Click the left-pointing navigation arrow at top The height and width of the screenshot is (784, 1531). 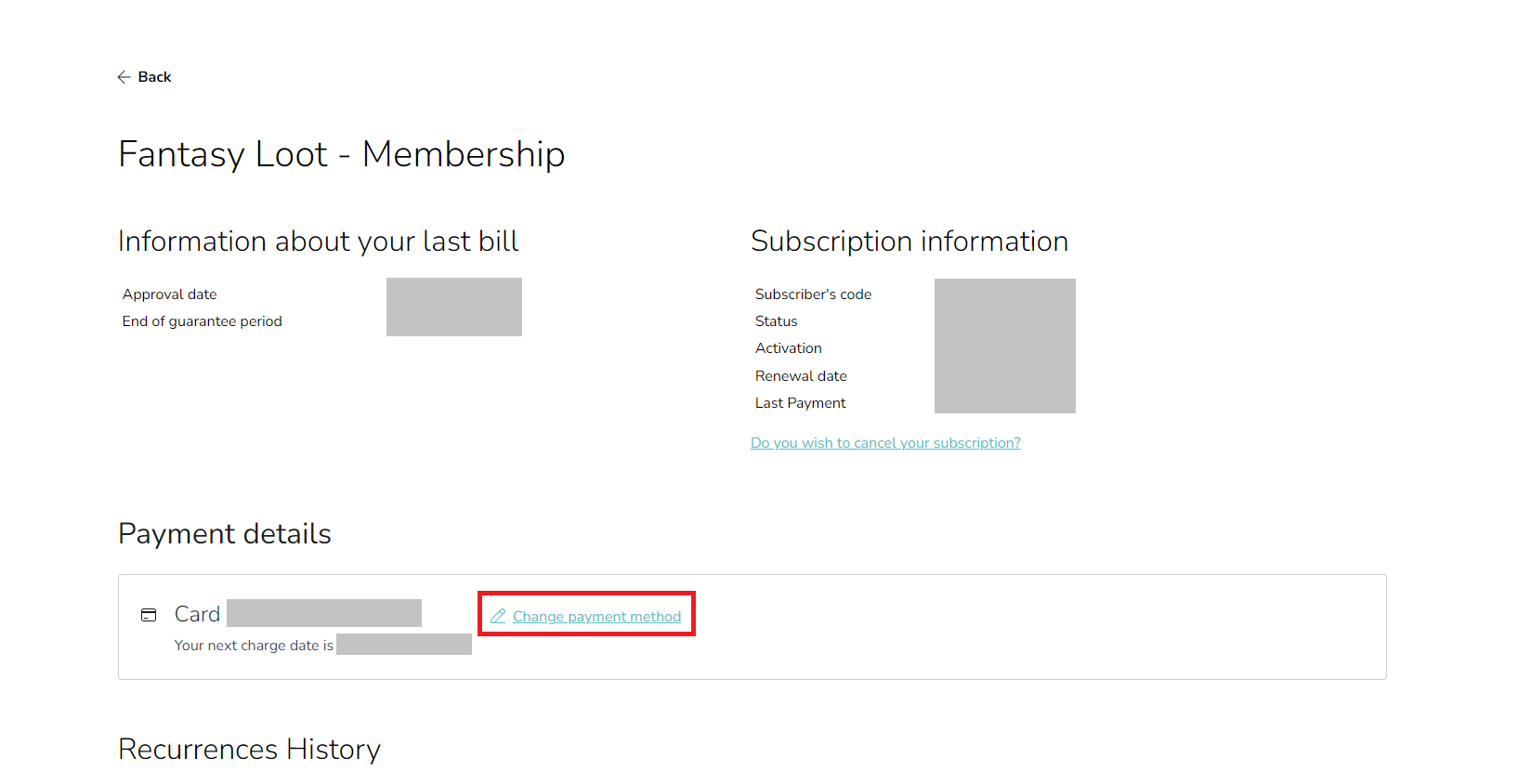coord(124,76)
